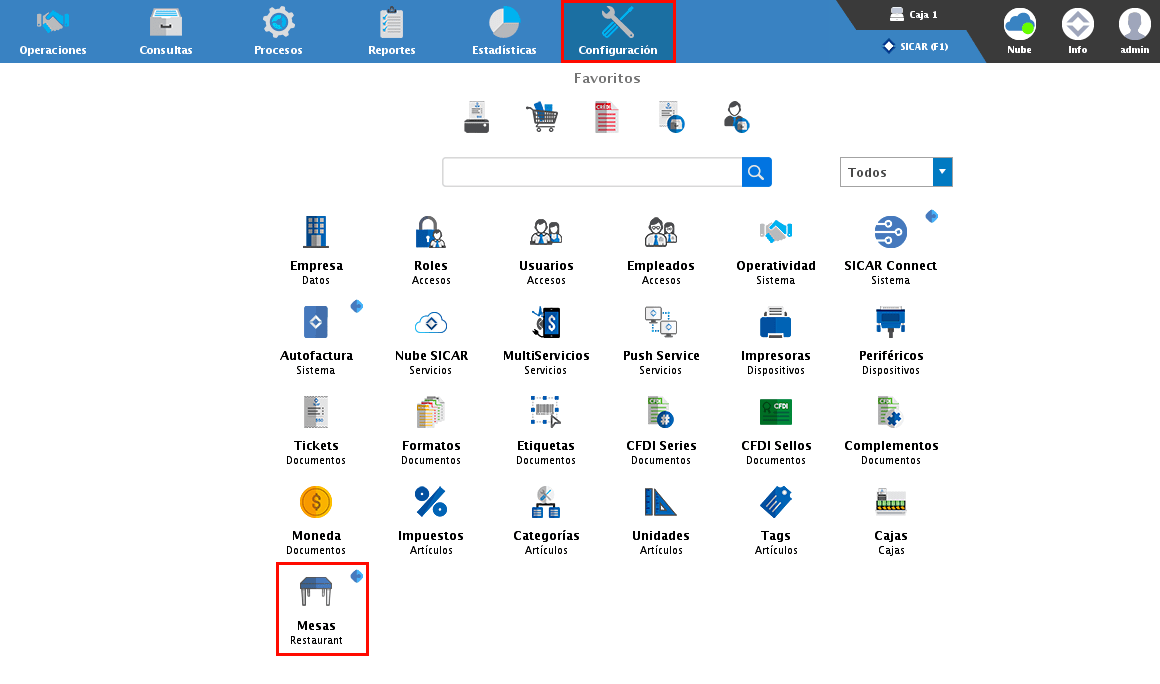Image resolution: width=1160 pixels, height=684 pixels.
Task: Click the blue search magnifier button
Action: 757,172
